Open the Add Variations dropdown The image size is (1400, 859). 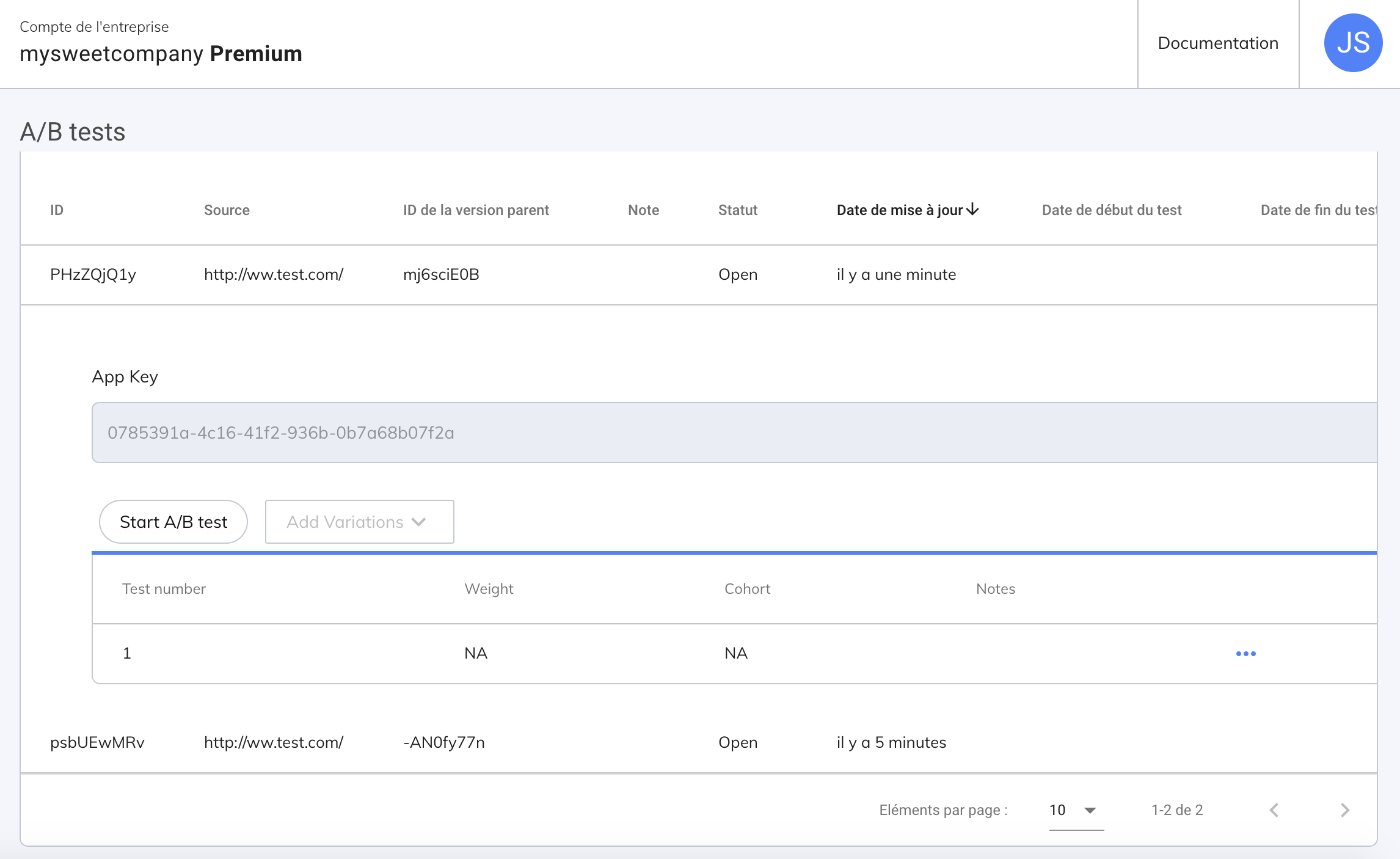(359, 522)
